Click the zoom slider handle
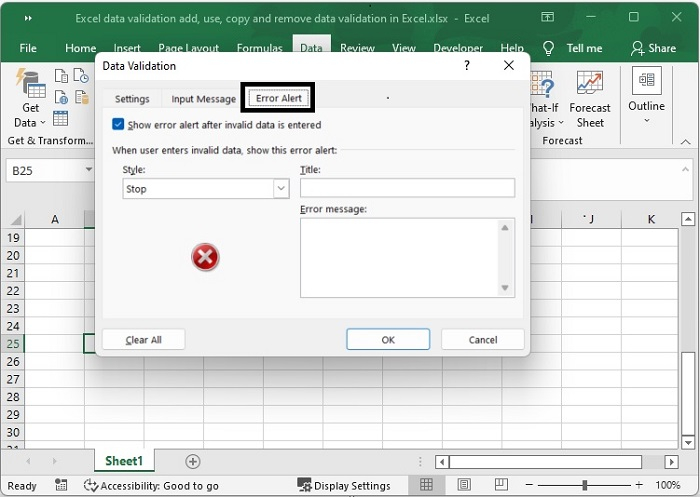The height and width of the screenshot is (497, 700). (x=584, y=484)
